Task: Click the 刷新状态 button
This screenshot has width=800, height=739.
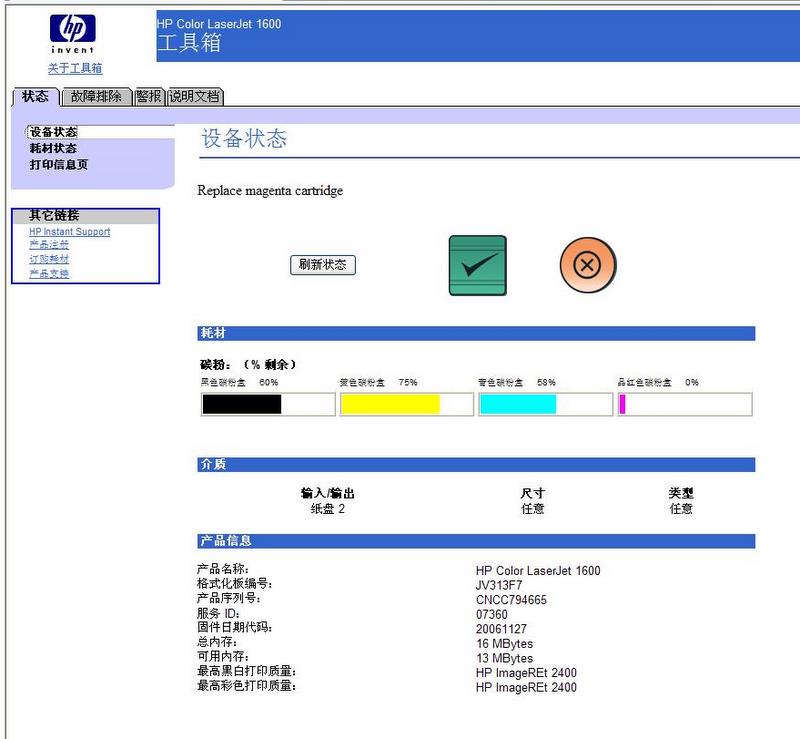Action: [x=322, y=265]
